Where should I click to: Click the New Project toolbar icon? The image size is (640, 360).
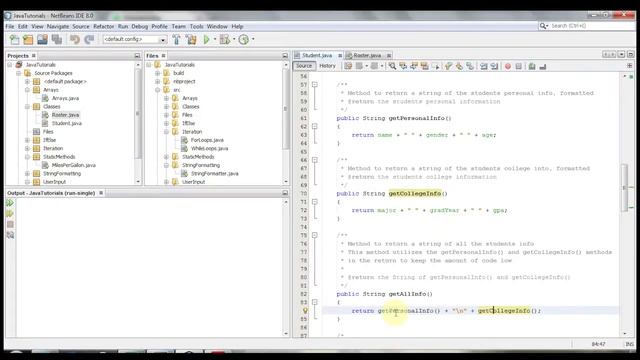pyautogui.click(x=28, y=40)
